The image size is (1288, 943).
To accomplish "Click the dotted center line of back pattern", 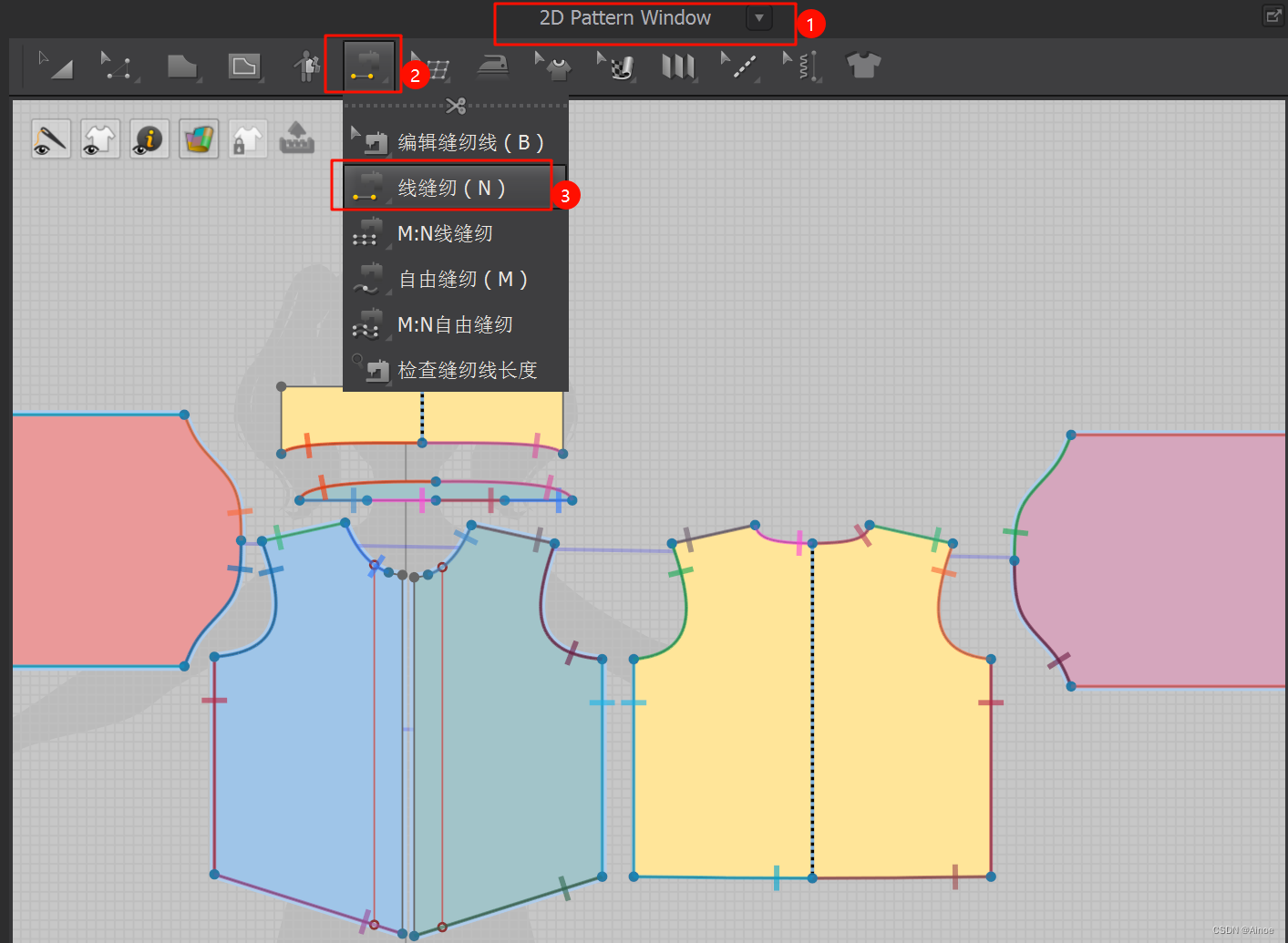I will click(x=812, y=711).
